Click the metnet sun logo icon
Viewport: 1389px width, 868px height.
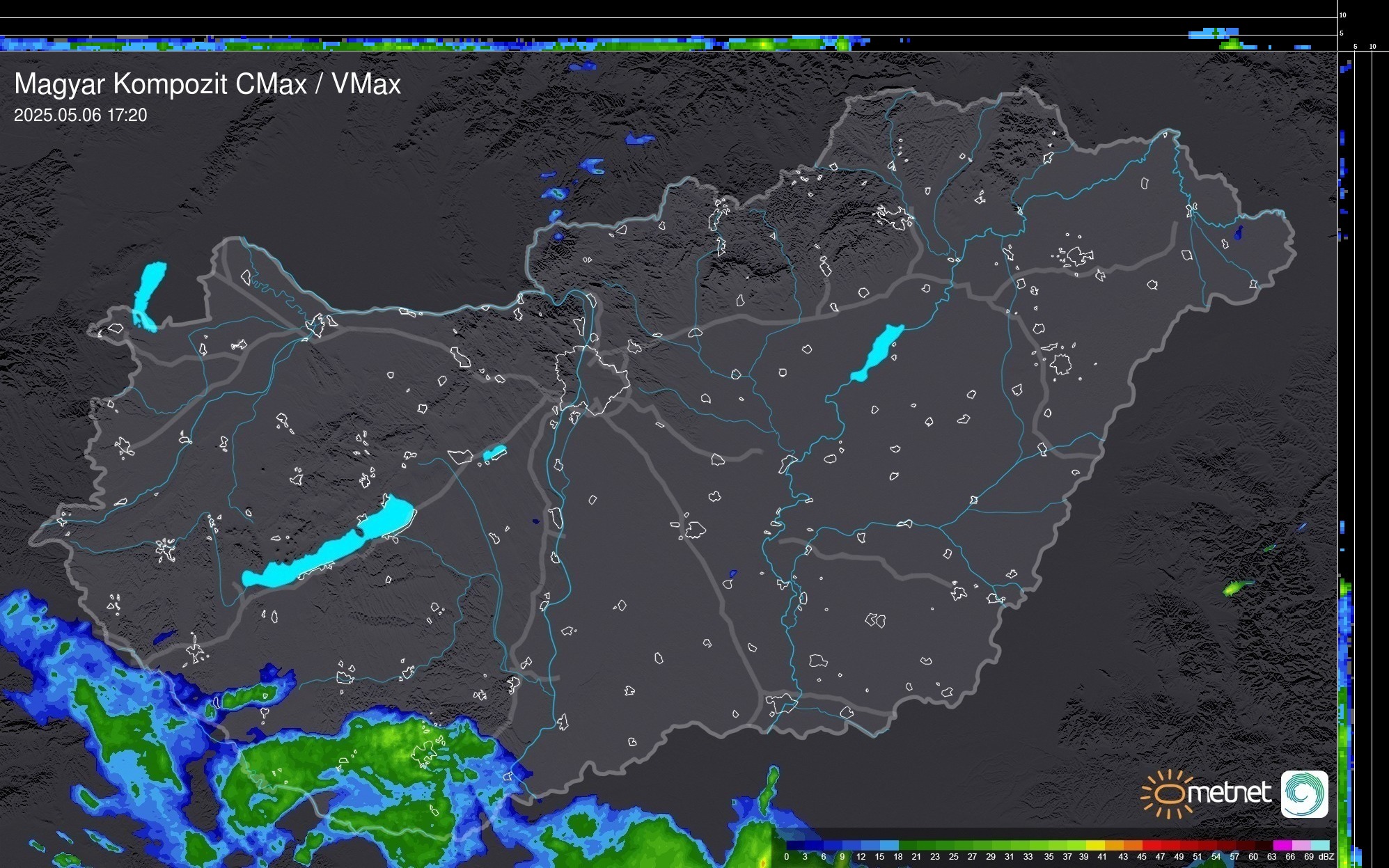coord(1168,794)
